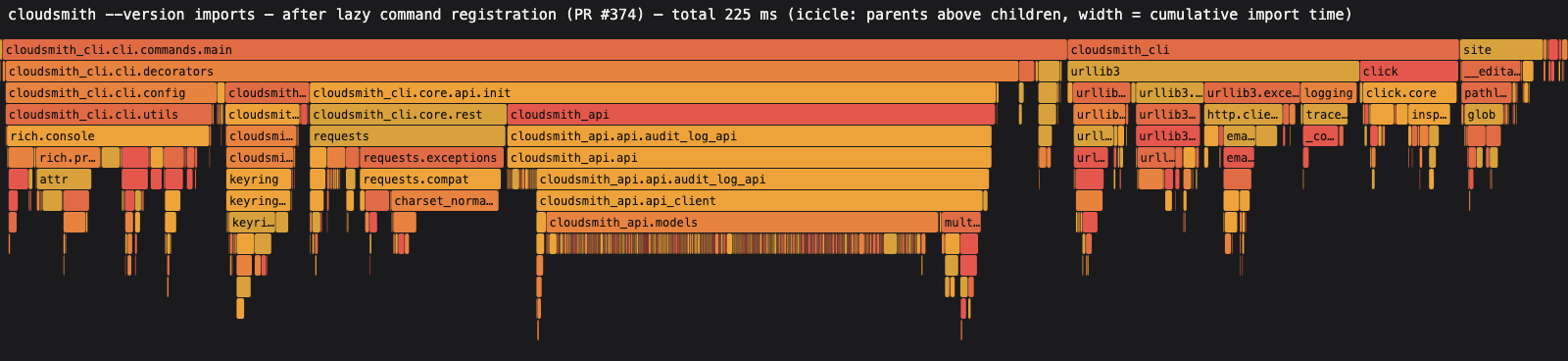1568x361 pixels.
Task: Click the fully labeled keyring frame
Action: (x=260, y=180)
